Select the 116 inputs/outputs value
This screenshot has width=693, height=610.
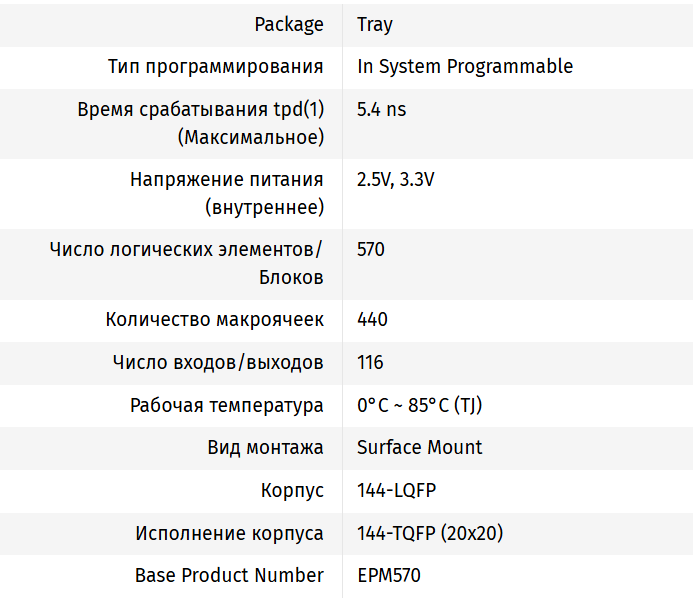tap(370, 363)
